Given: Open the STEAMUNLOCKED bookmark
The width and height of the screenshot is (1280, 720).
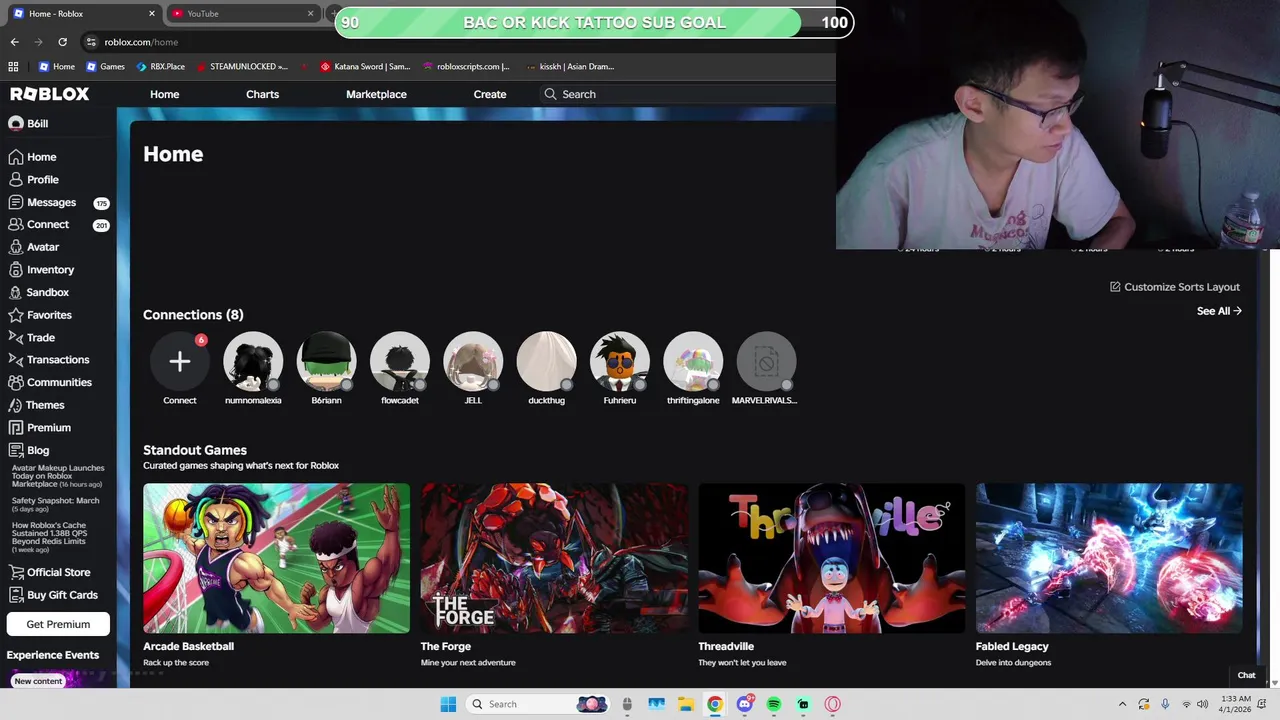Looking at the screenshot, I should 242,66.
